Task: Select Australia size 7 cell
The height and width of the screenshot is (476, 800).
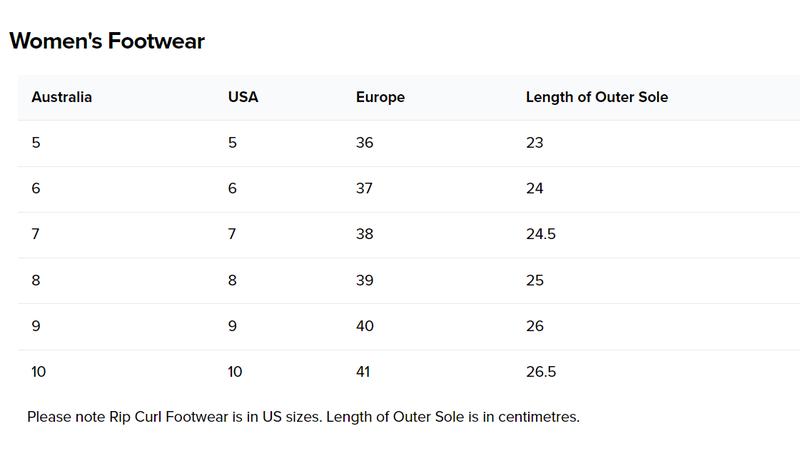Action: point(35,234)
